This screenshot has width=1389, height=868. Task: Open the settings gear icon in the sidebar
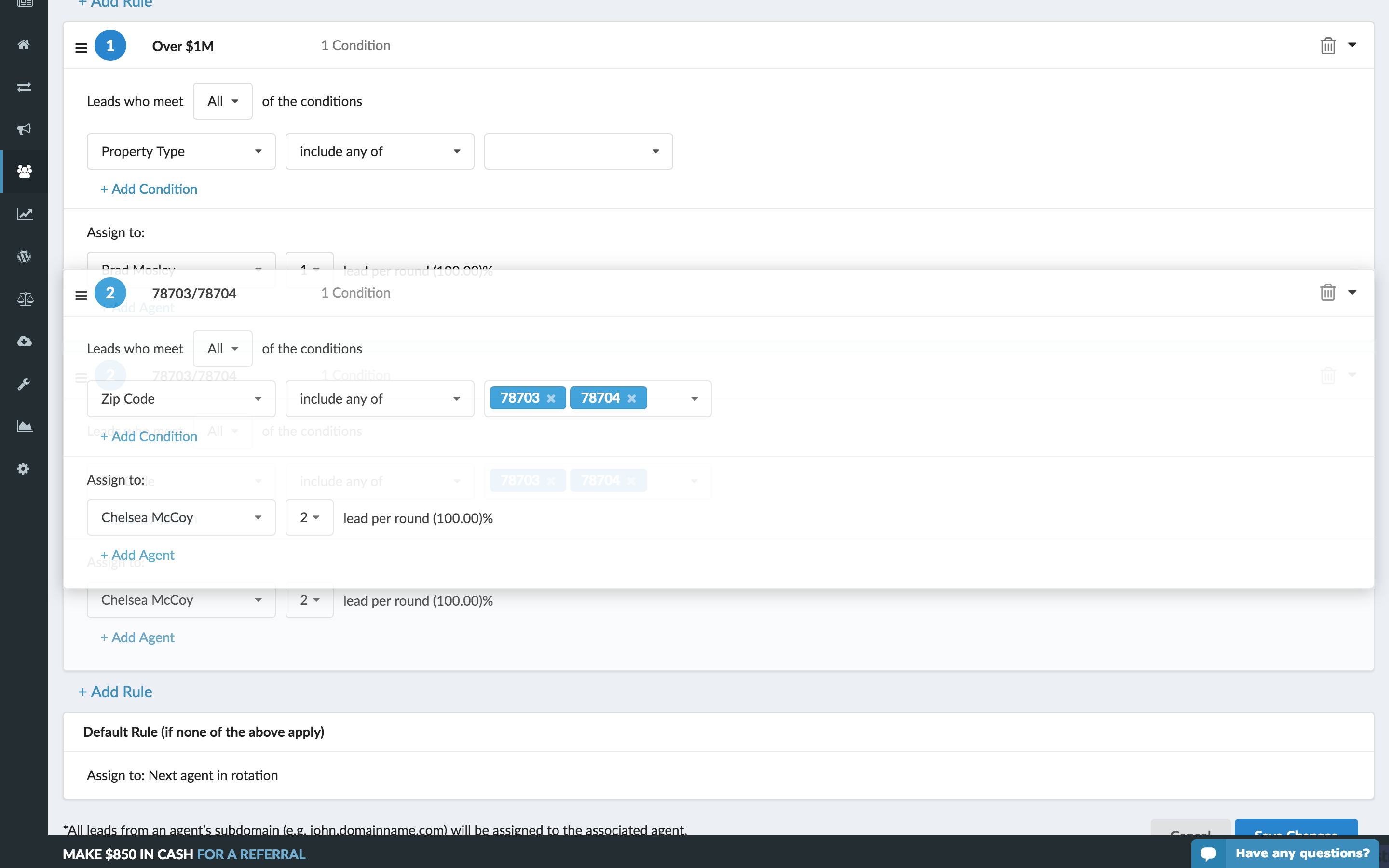click(x=24, y=469)
